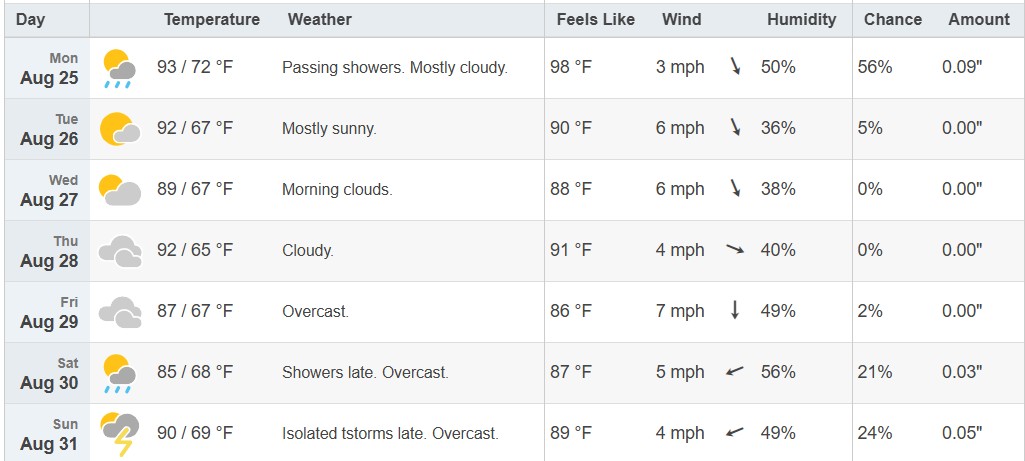
Task: Click the downward wind arrow for Friday
Action: click(735, 310)
